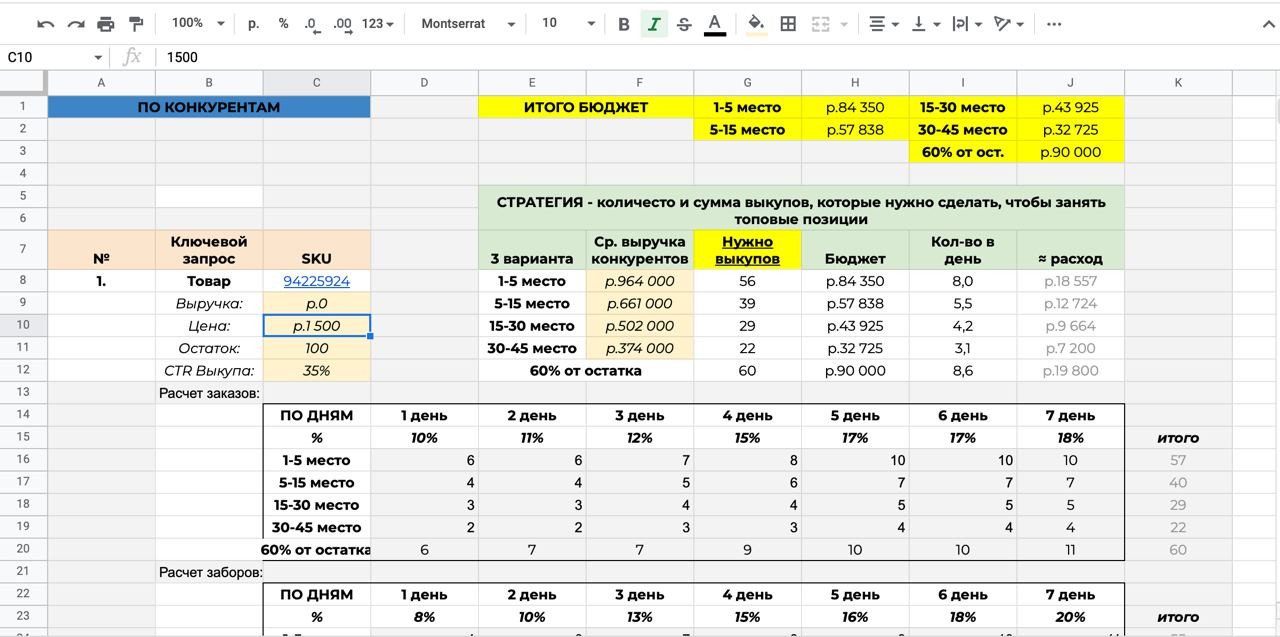Image resolution: width=1280 pixels, height=637 pixels.
Task: Select the Бюджет header cell
Action: pos(855,250)
